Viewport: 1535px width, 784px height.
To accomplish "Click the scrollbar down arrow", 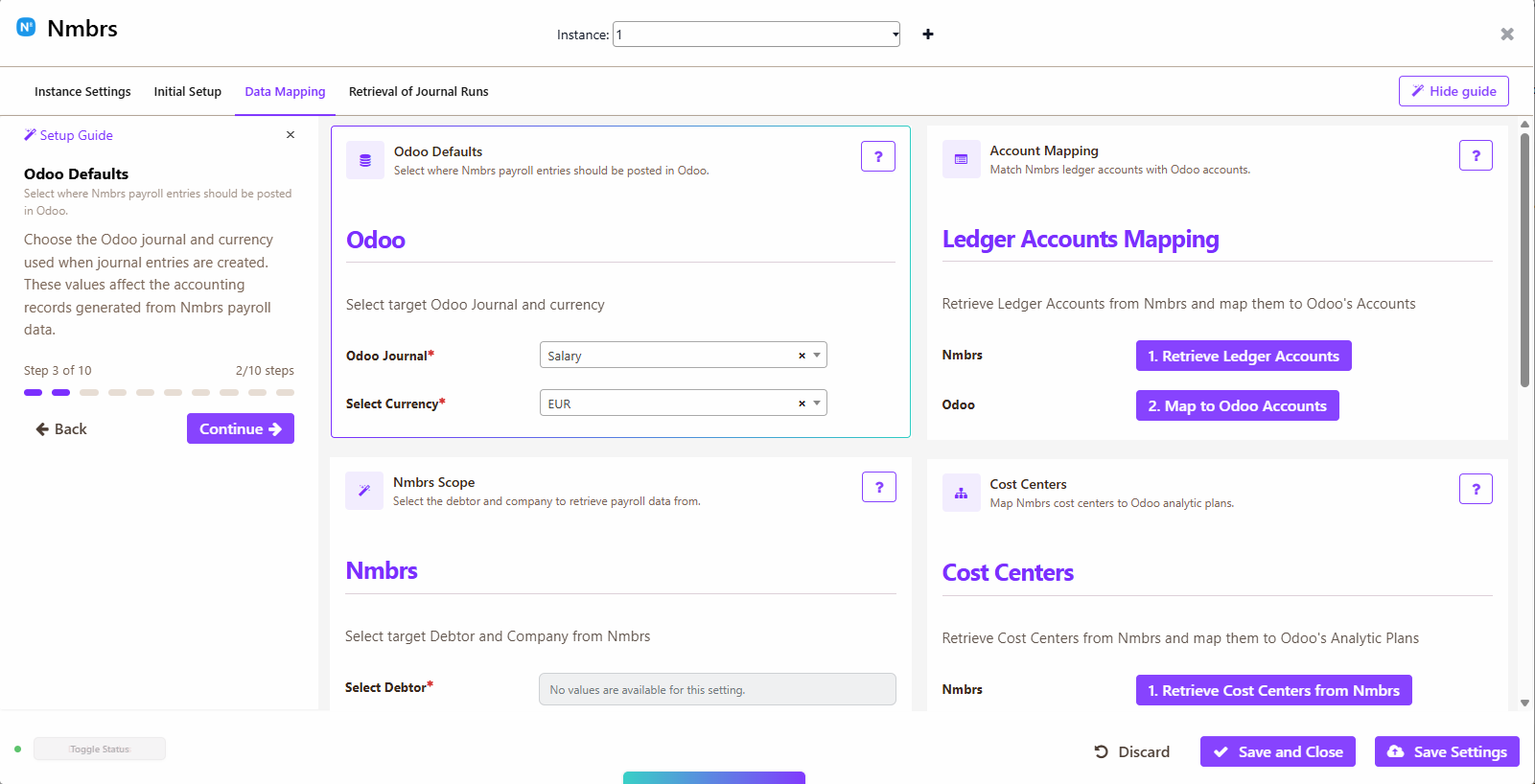I will [1524, 703].
